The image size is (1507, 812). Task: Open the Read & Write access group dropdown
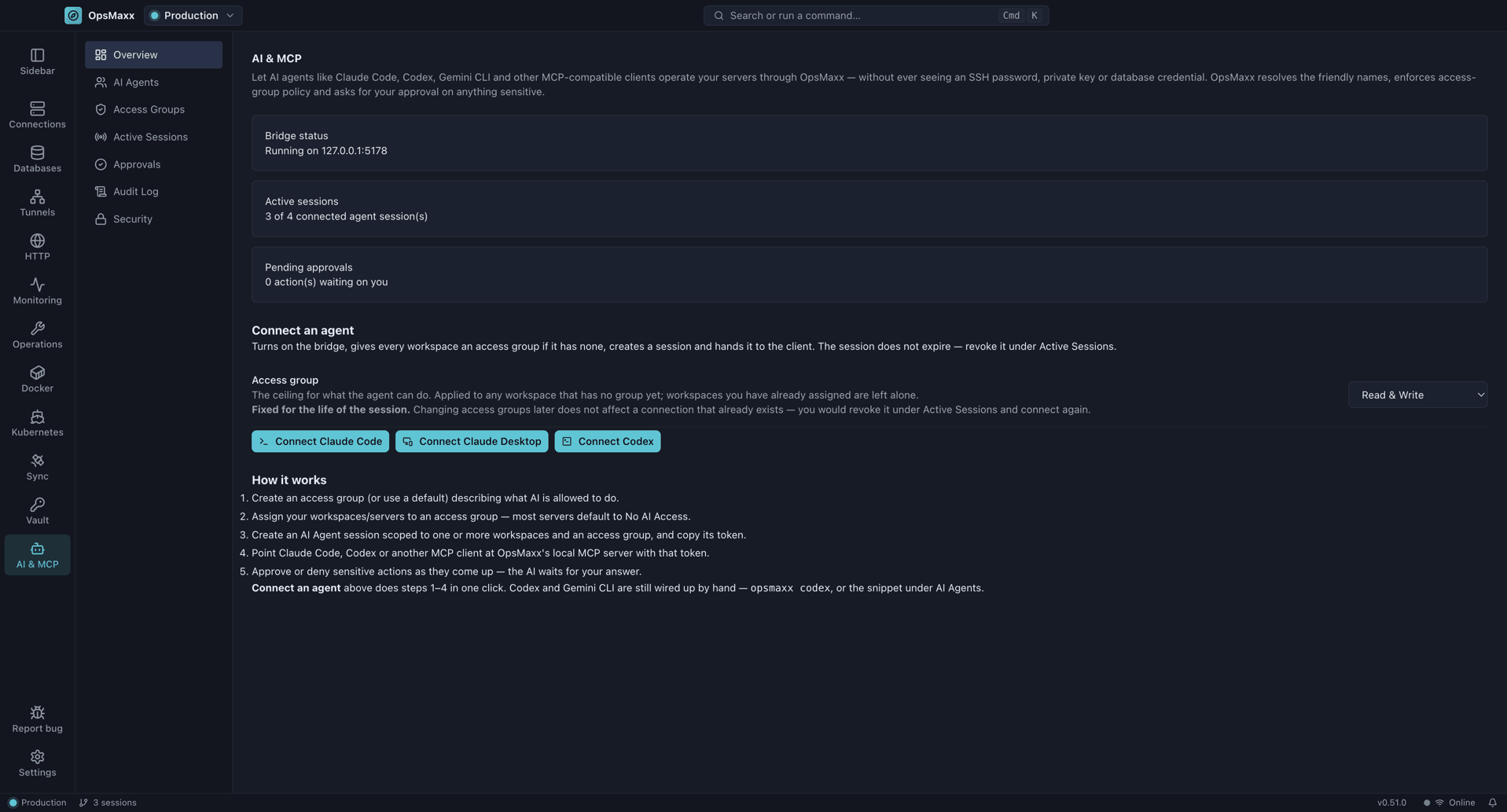(x=1417, y=395)
